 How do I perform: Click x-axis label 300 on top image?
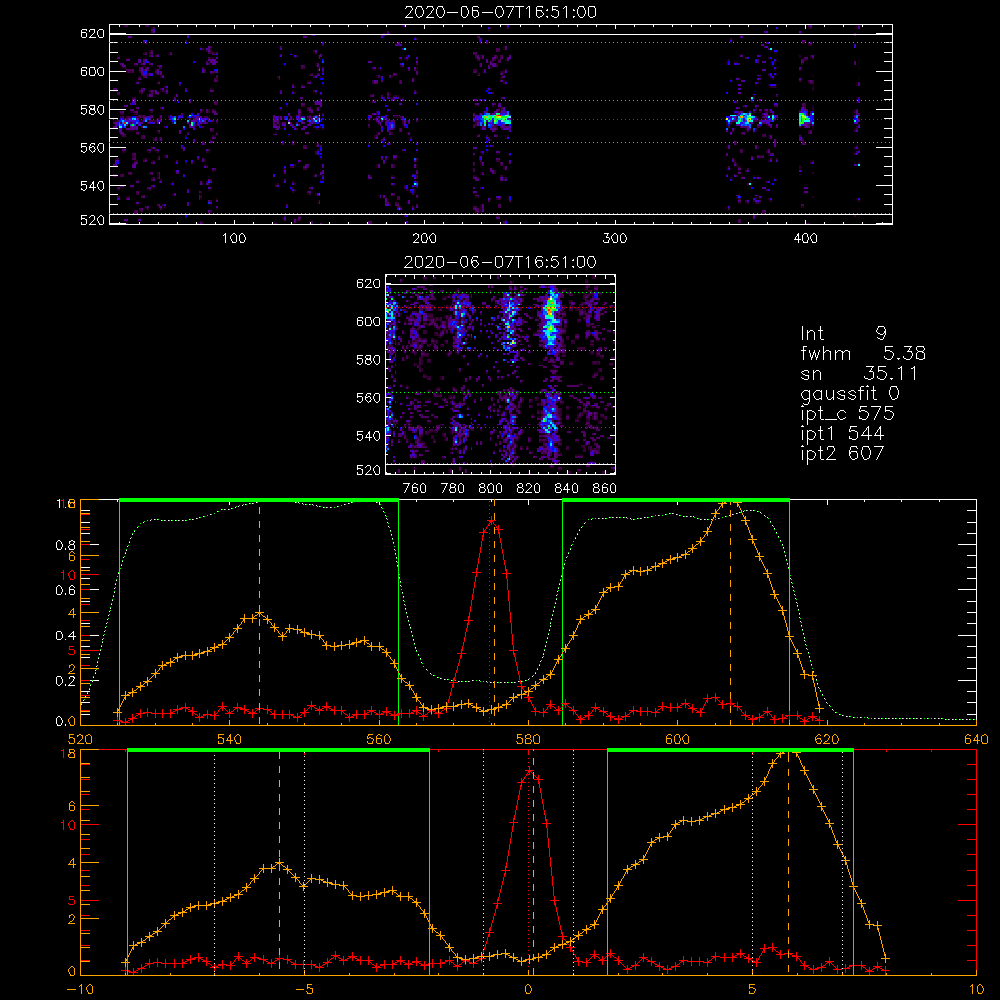(615, 239)
